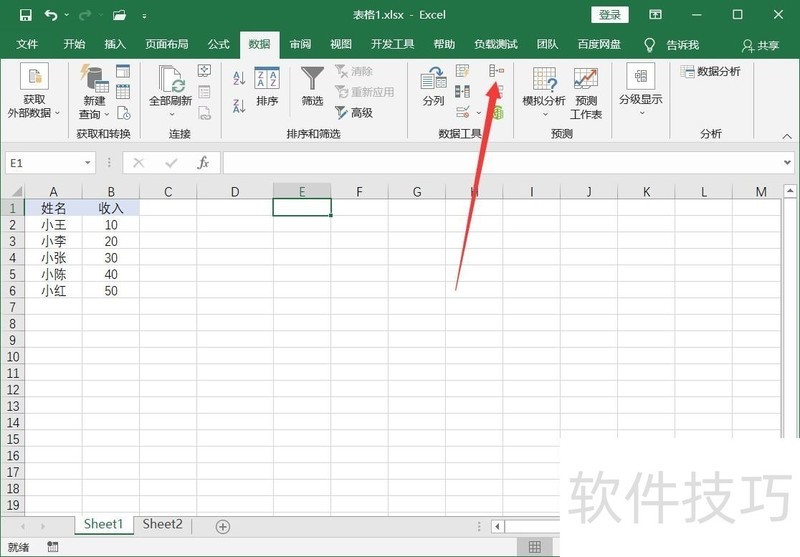The height and width of the screenshot is (557, 800).
Task: Open the Name Box dropdown arrow
Action: (87, 163)
